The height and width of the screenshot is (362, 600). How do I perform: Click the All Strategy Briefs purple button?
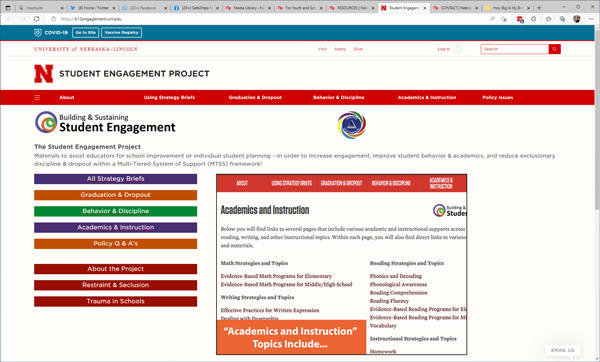pyautogui.click(x=116, y=179)
